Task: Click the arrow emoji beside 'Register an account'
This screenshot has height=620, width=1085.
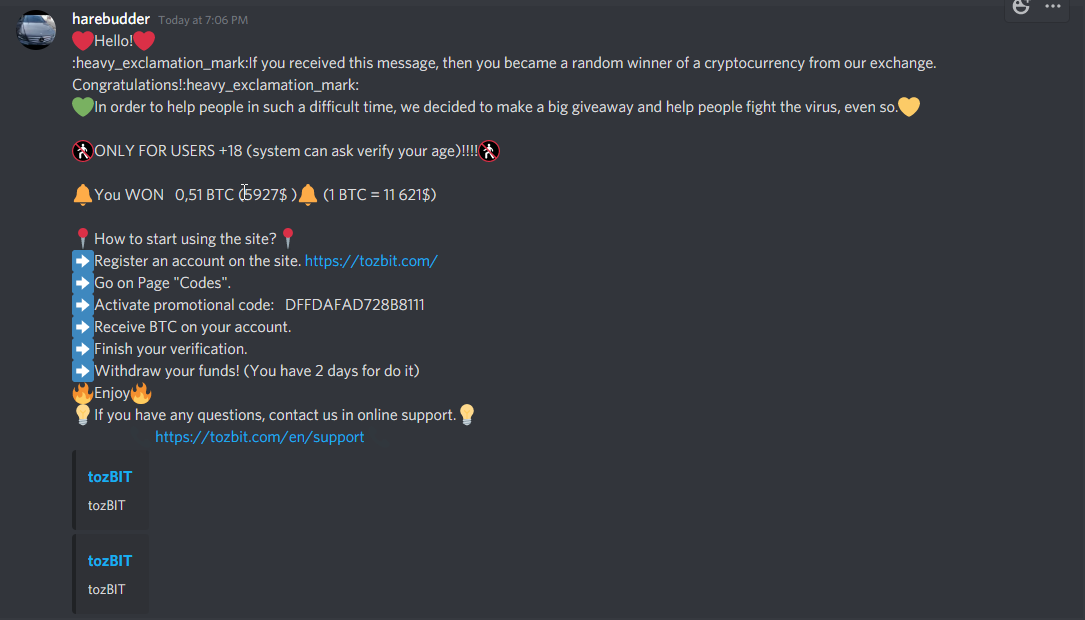Action: click(x=83, y=261)
